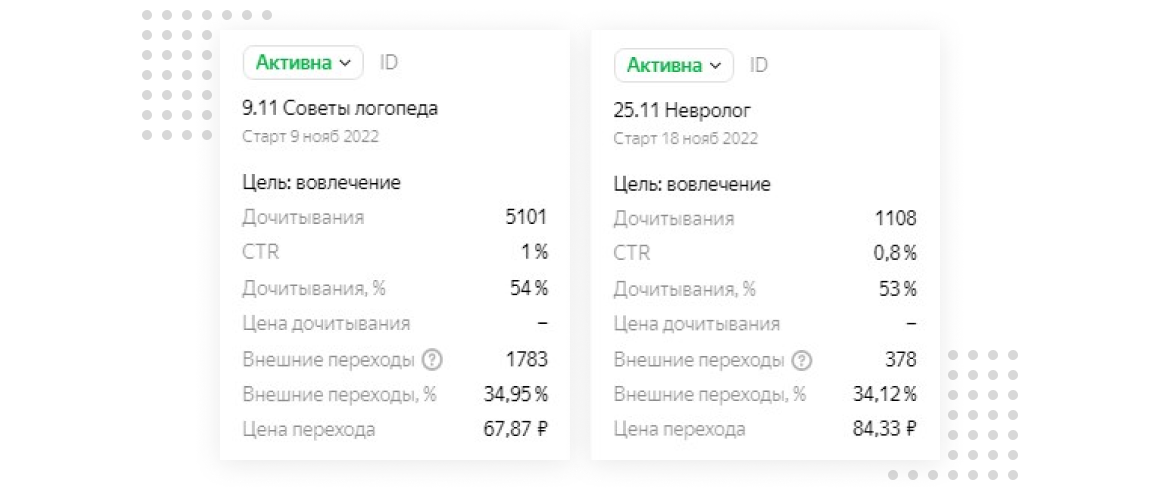The height and width of the screenshot is (490, 1160).
Task: Select external clicks count 1783
Action: [527, 359]
